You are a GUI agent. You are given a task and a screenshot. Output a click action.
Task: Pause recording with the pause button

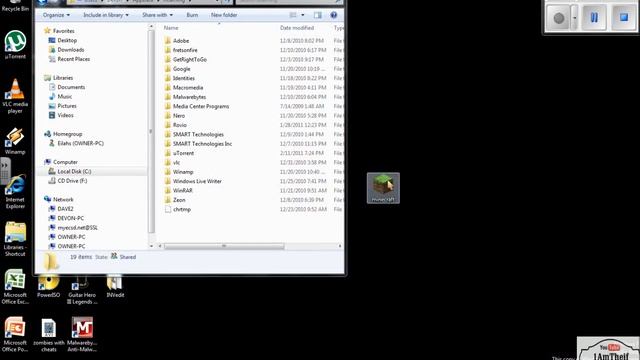pyautogui.click(x=594, y=18)
